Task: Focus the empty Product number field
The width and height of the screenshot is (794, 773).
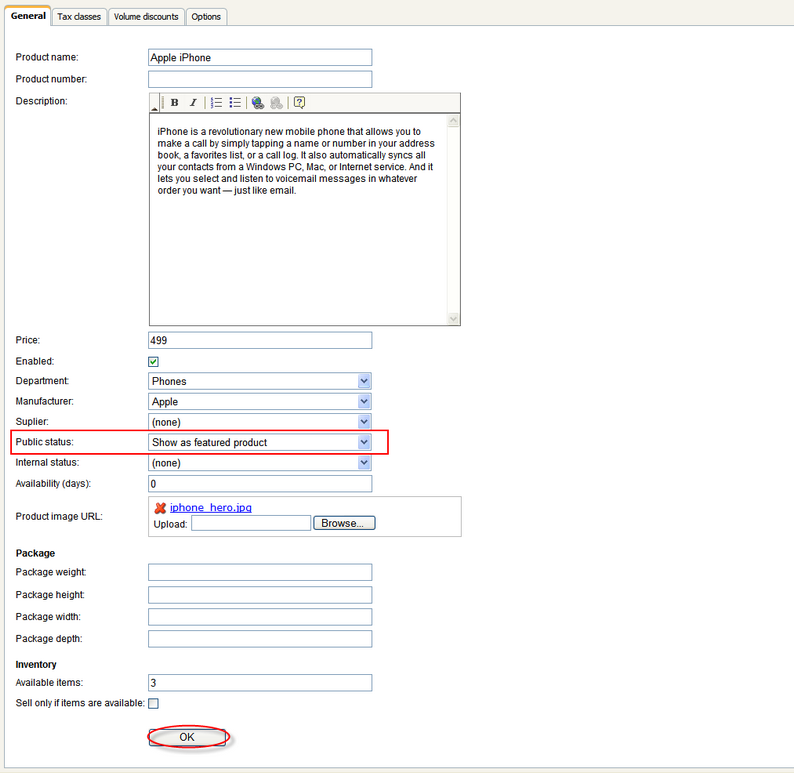Action: (260, 79)
